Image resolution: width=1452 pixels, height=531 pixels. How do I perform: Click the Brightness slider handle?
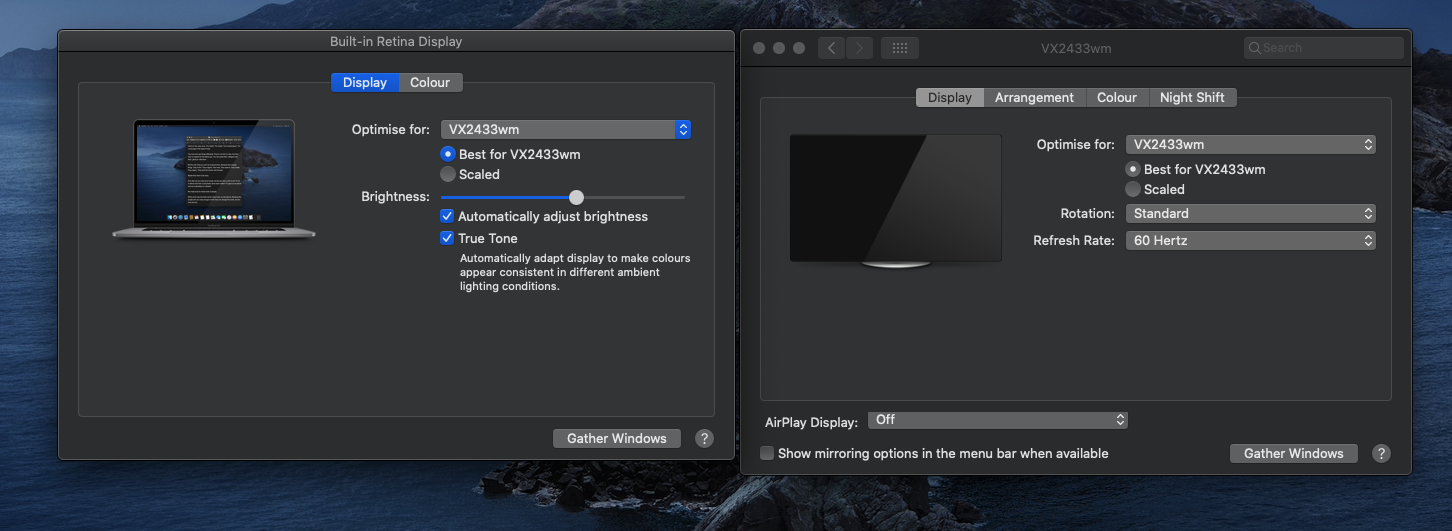tap(576, 197)
